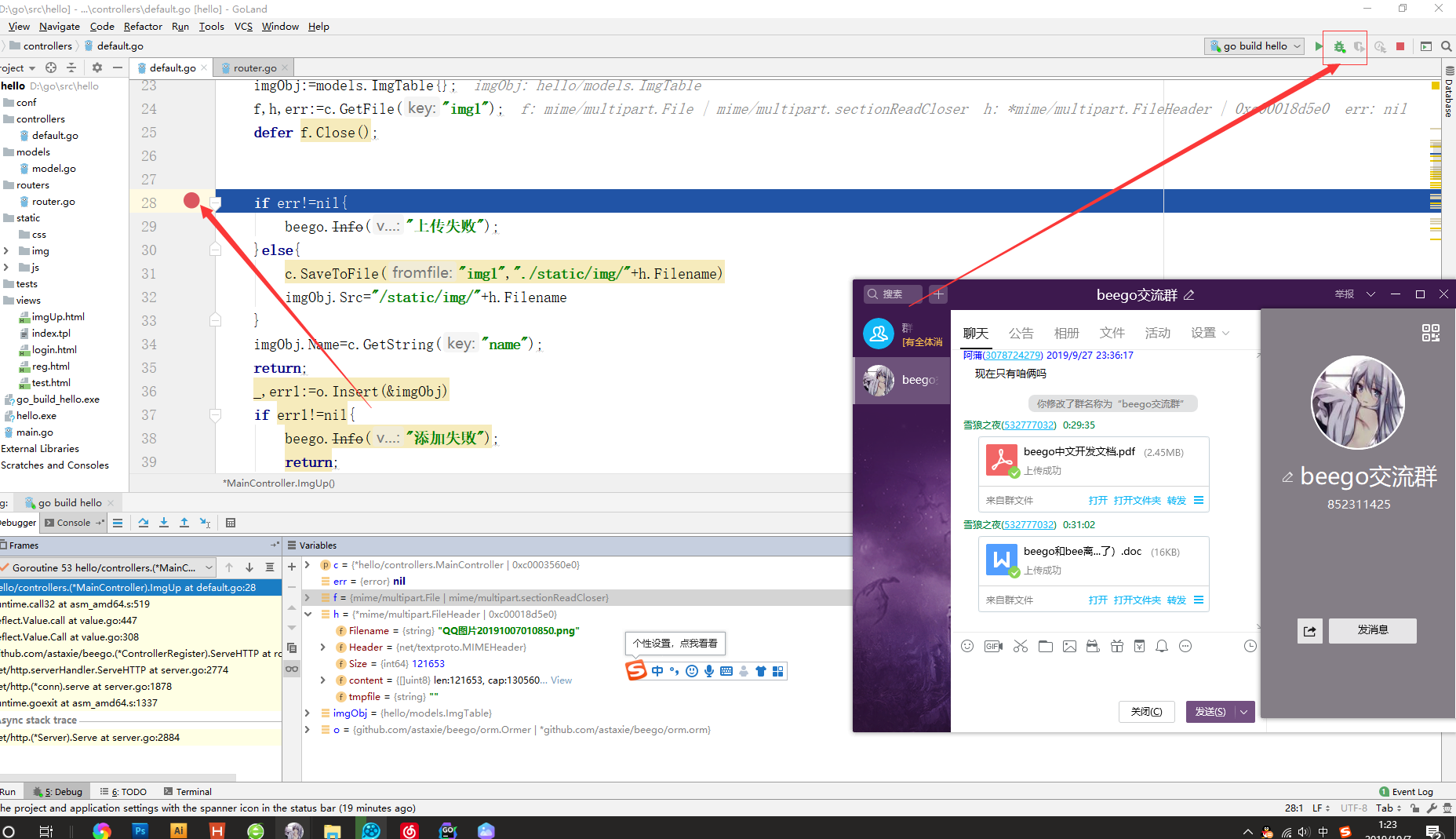The height and width of the screenshot is (839, 1456).
Task: Collapse variable h in Variables panel
Action: point(308,614)
